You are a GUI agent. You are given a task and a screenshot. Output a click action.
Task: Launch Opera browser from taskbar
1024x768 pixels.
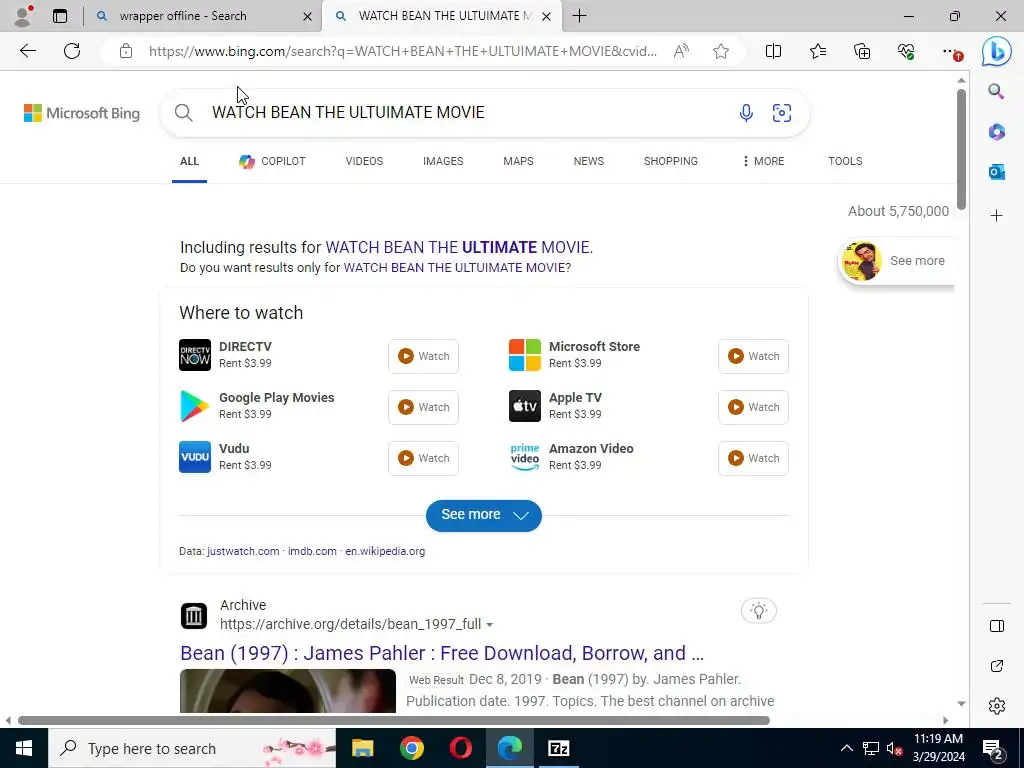(x=460, y=748)
